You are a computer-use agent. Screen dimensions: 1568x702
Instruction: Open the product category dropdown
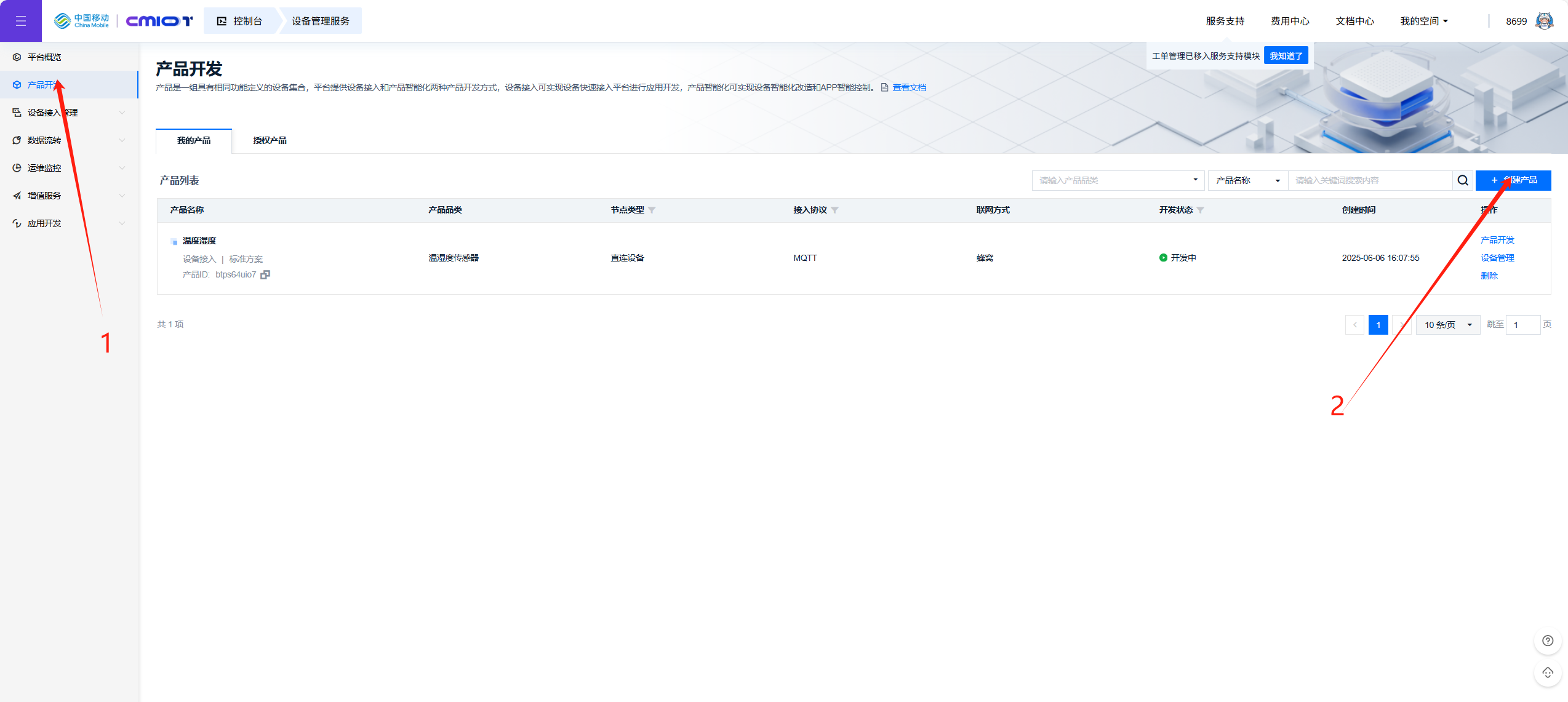pos(1118,180)
